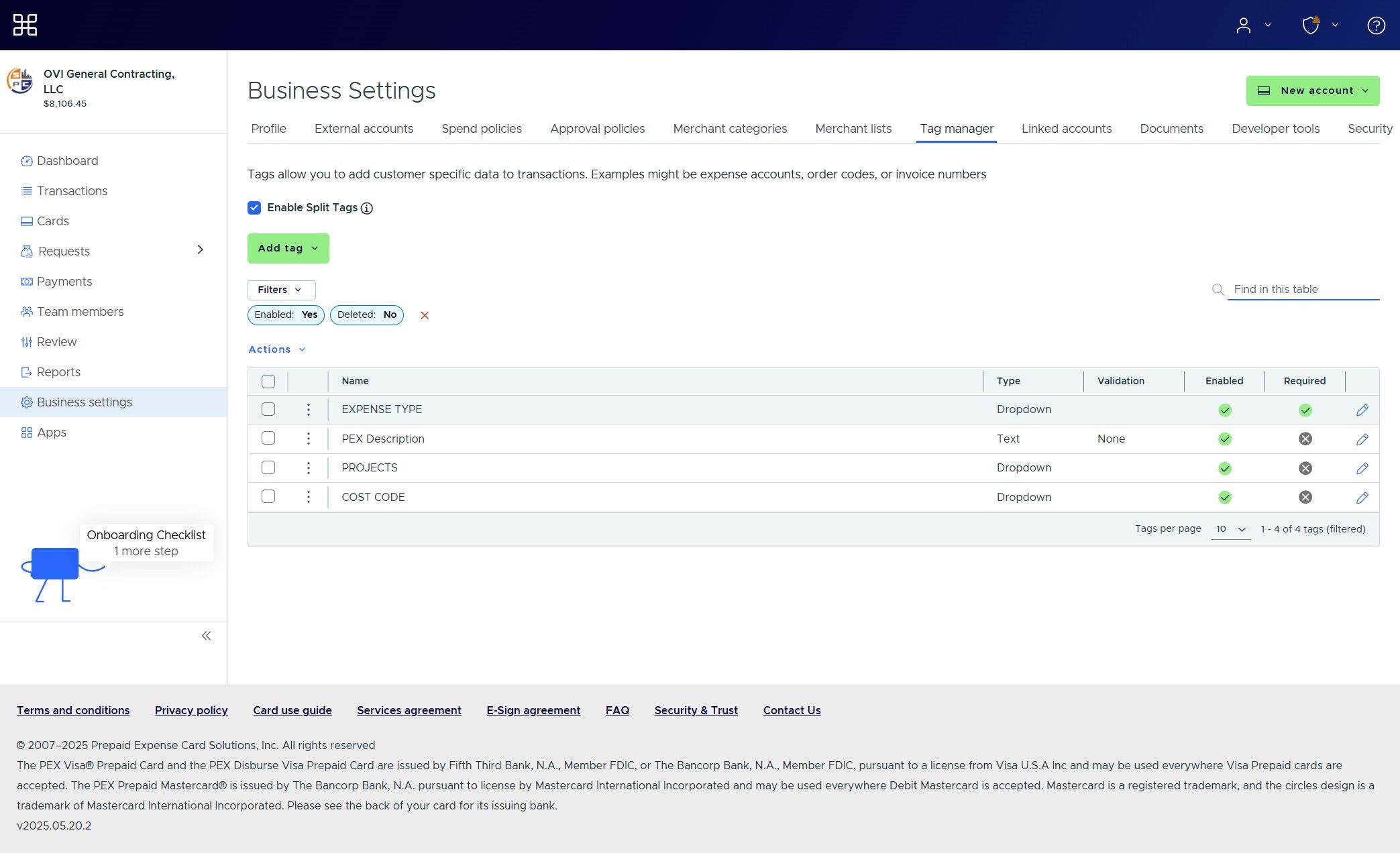Open Transactions in the sidebar
Viewport: 1400px width, 853px height.
tap(72, 191)
